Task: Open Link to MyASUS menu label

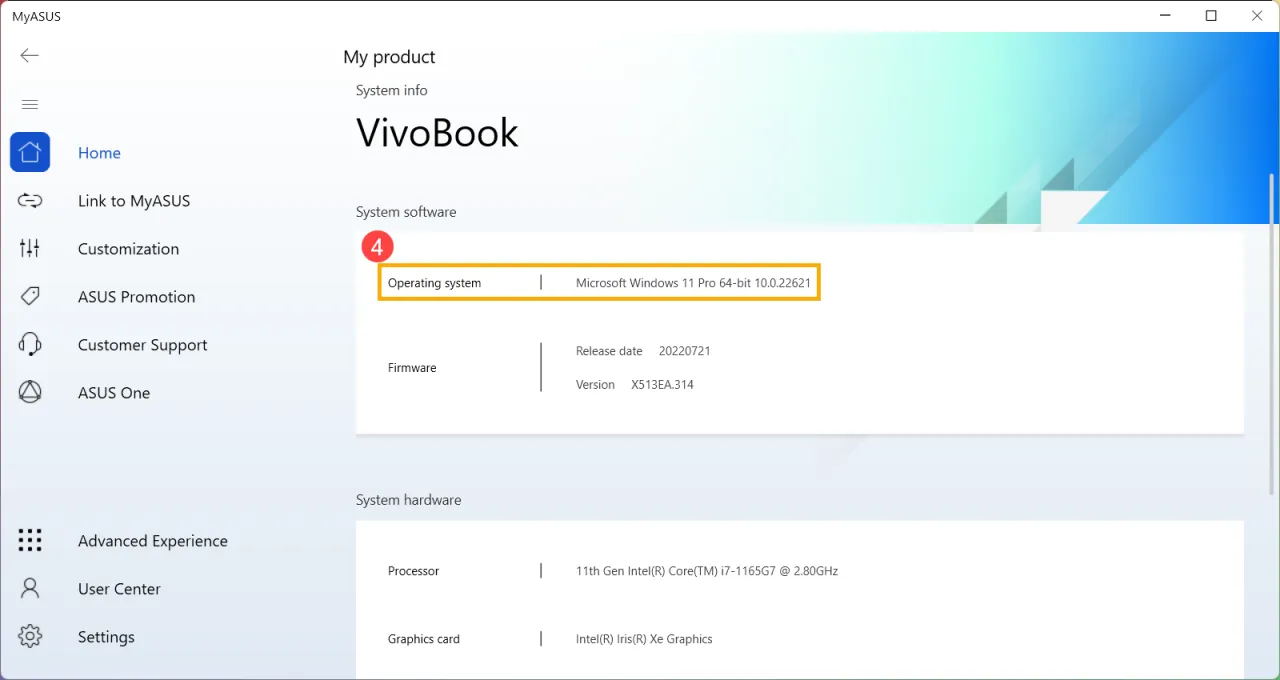Action: click(134, 201)
